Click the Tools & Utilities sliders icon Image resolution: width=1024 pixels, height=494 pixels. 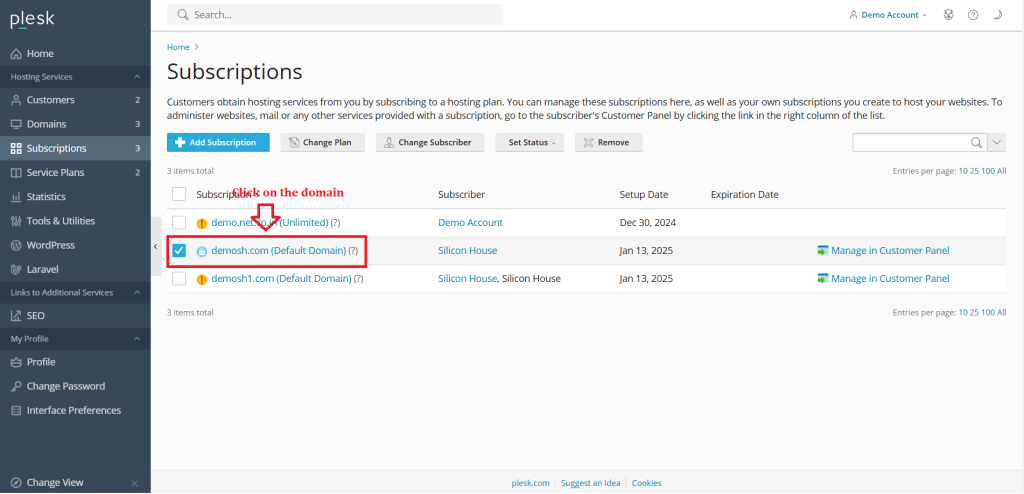coord(16,221)
